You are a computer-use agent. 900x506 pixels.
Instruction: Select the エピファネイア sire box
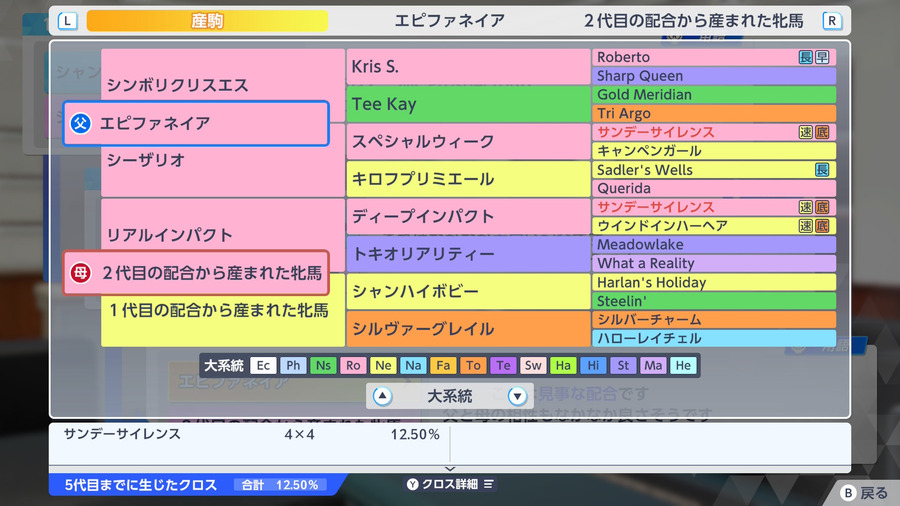click(x=196, y=123)
